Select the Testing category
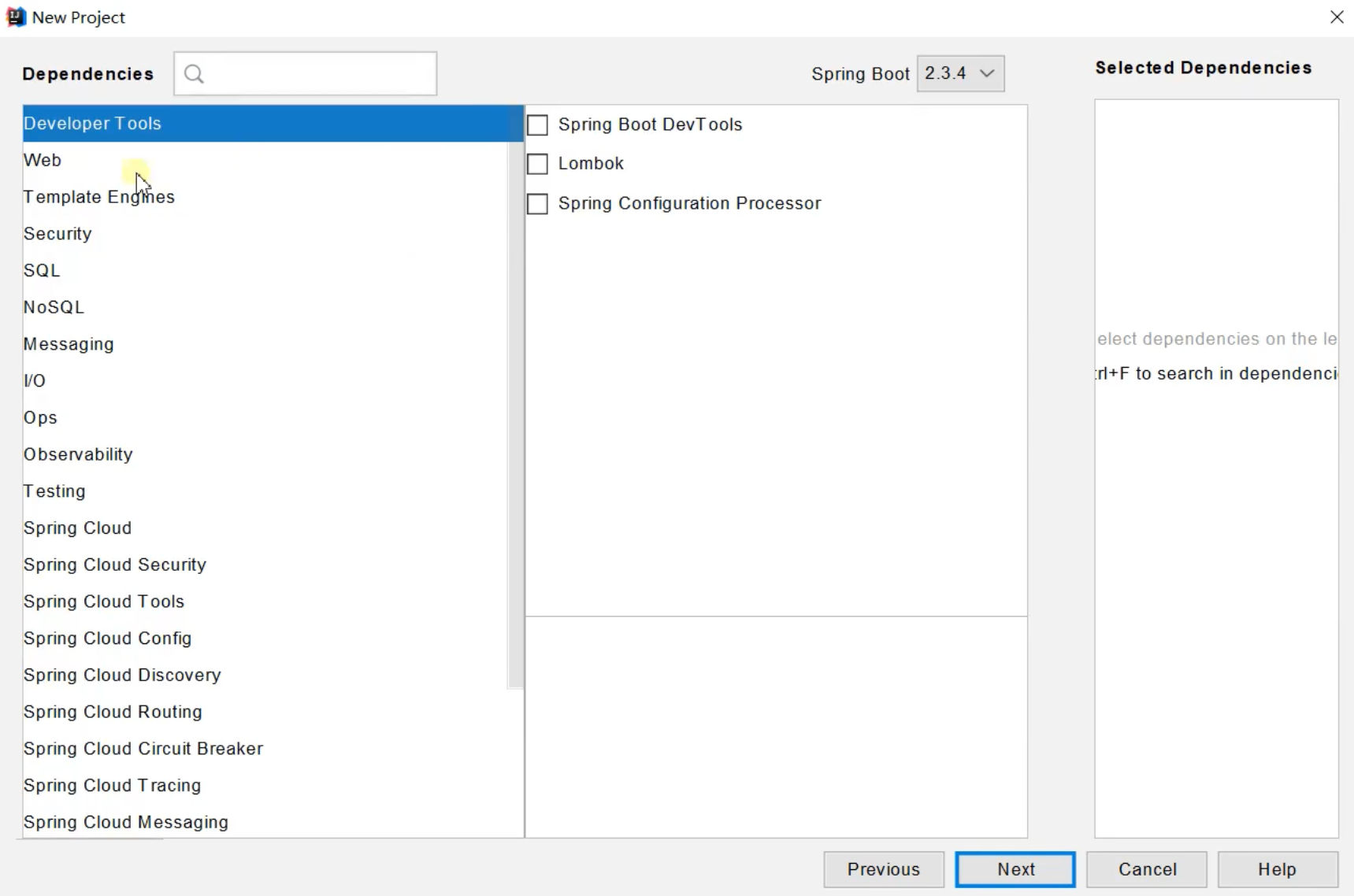Viewport: 1354px width, 896px height. pyautogui.click(x=54, y=491)
